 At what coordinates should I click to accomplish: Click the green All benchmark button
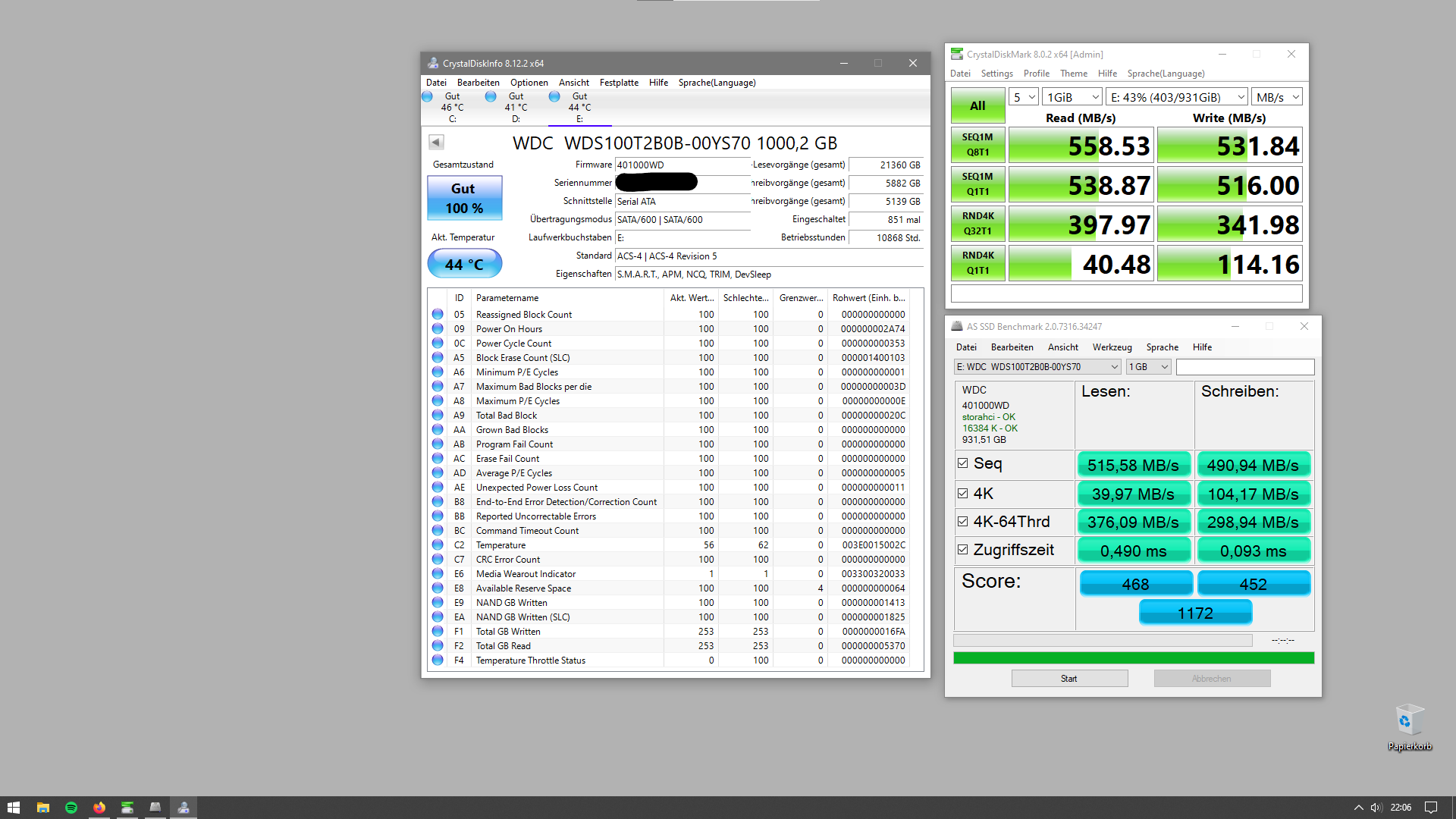[977, 106]
